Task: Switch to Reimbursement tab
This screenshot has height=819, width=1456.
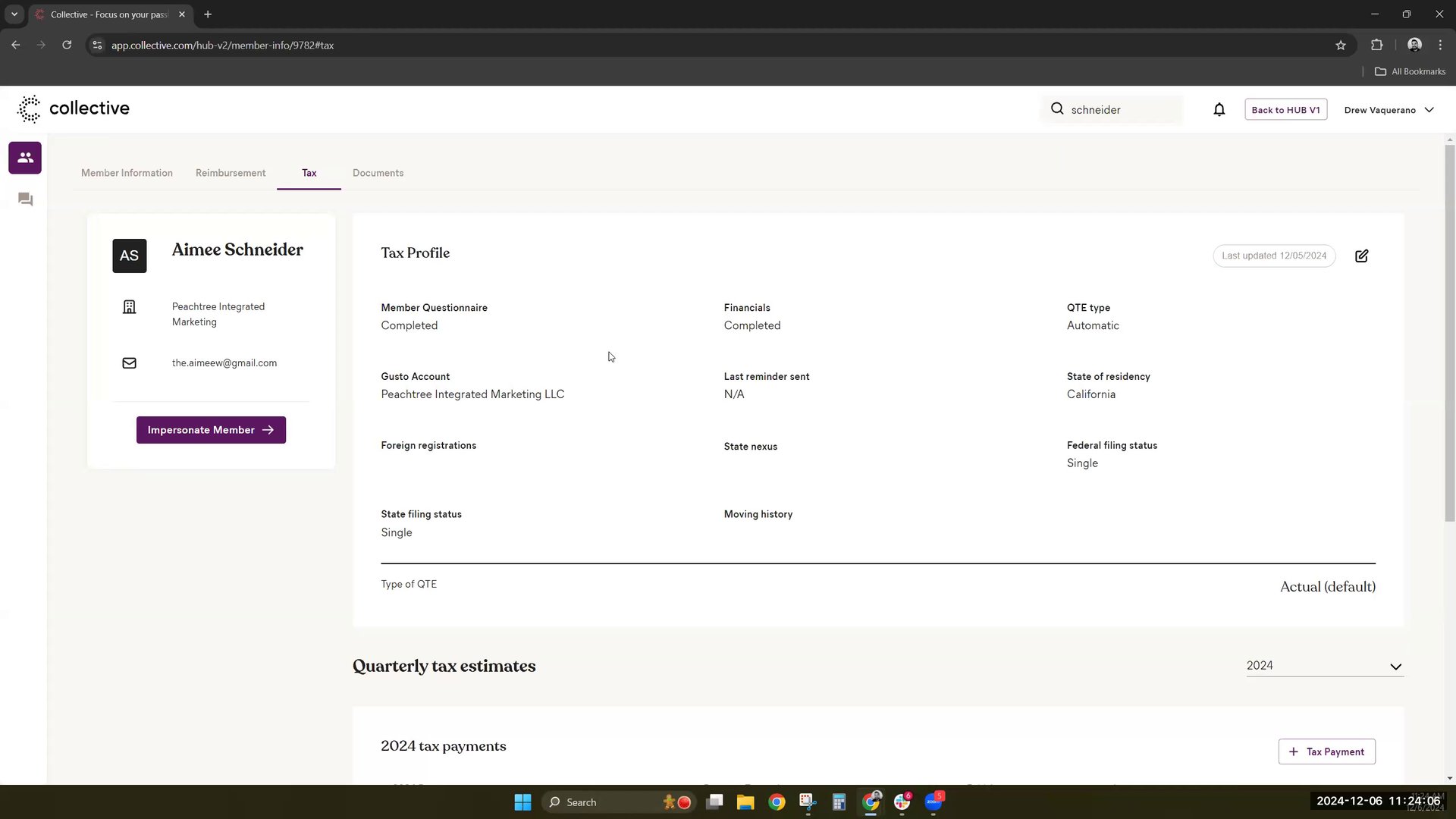Action: click(231, 173)
